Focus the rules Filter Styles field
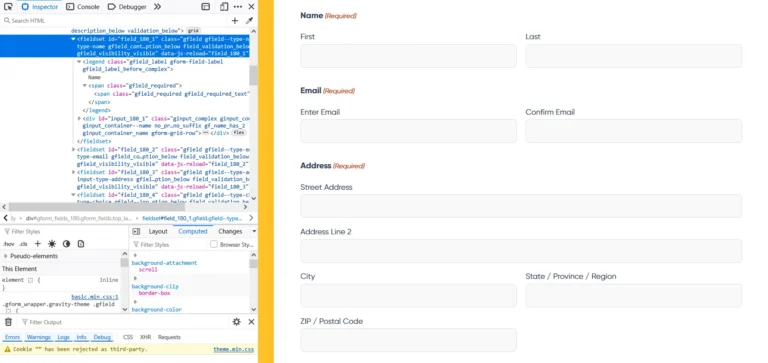This screenshot has height=363, width=768. click(64, 231)
